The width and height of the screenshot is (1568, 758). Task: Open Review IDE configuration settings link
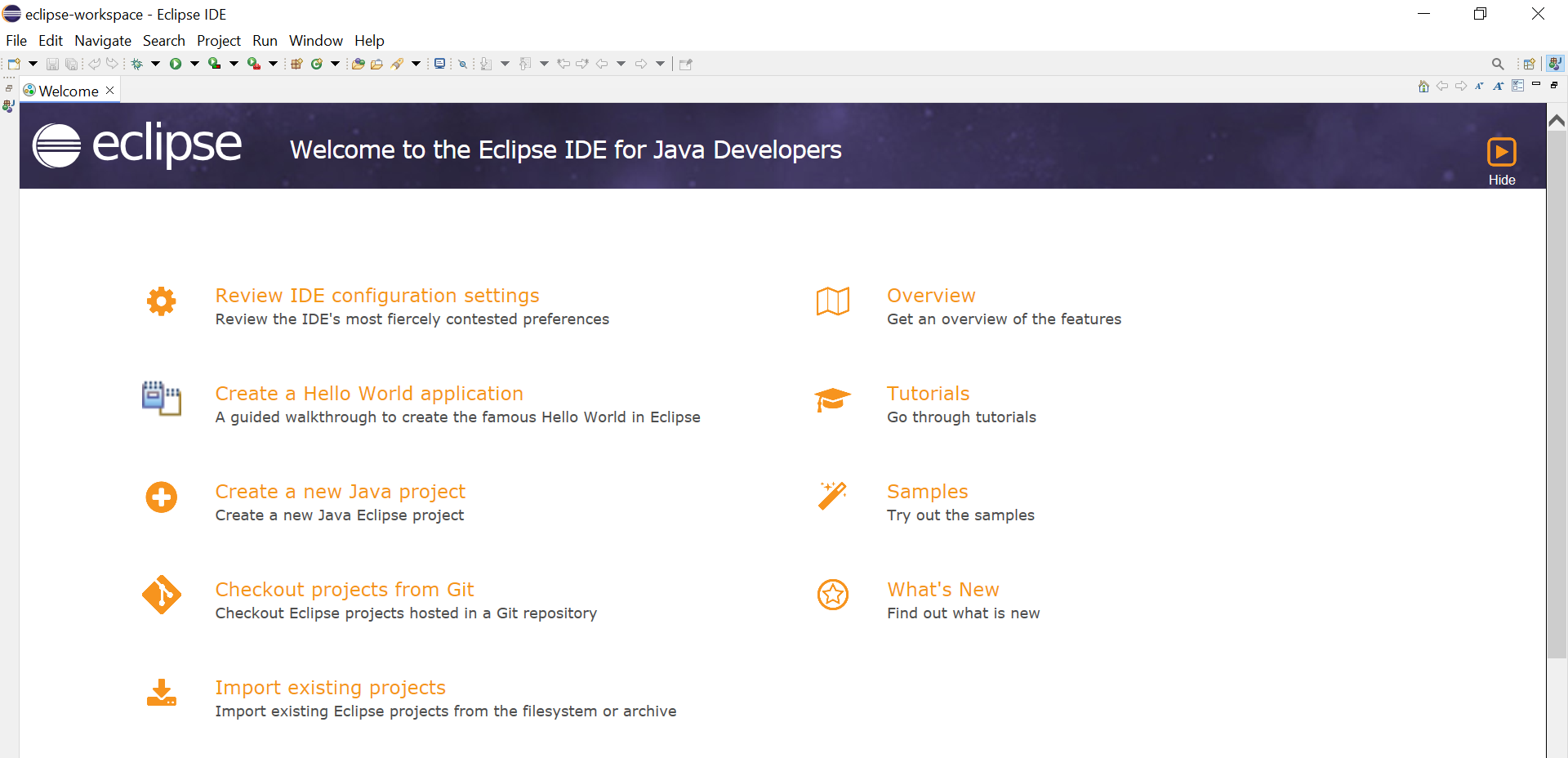click(377, 296)
